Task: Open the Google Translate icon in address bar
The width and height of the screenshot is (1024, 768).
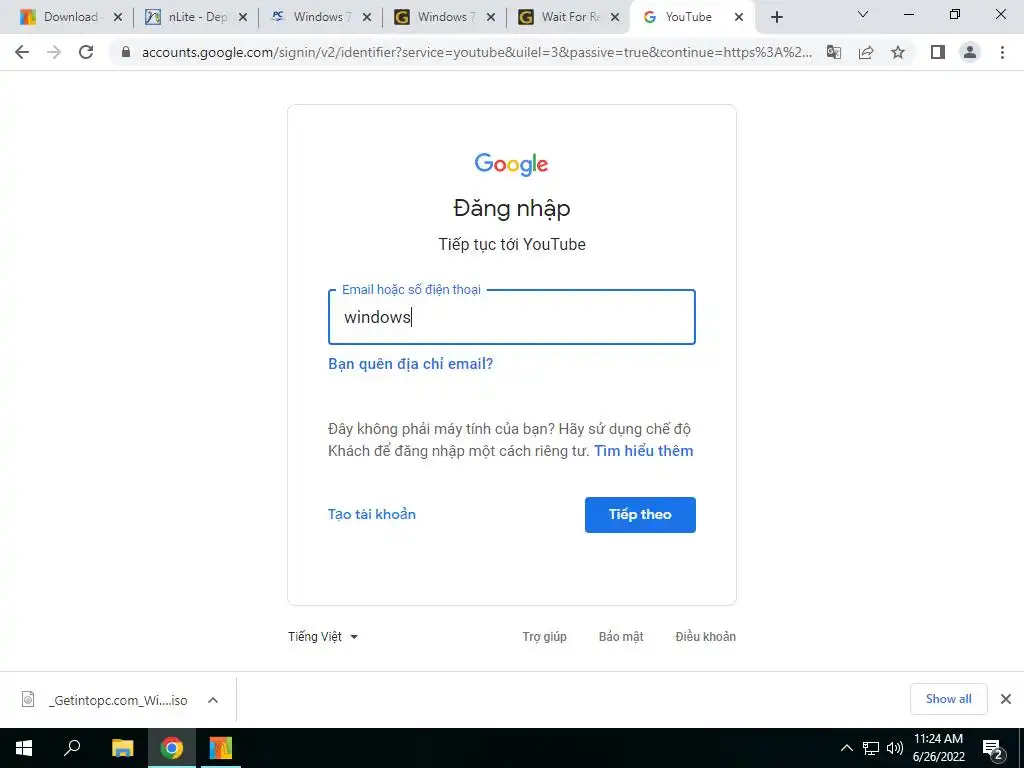Action: click(834, 52)
